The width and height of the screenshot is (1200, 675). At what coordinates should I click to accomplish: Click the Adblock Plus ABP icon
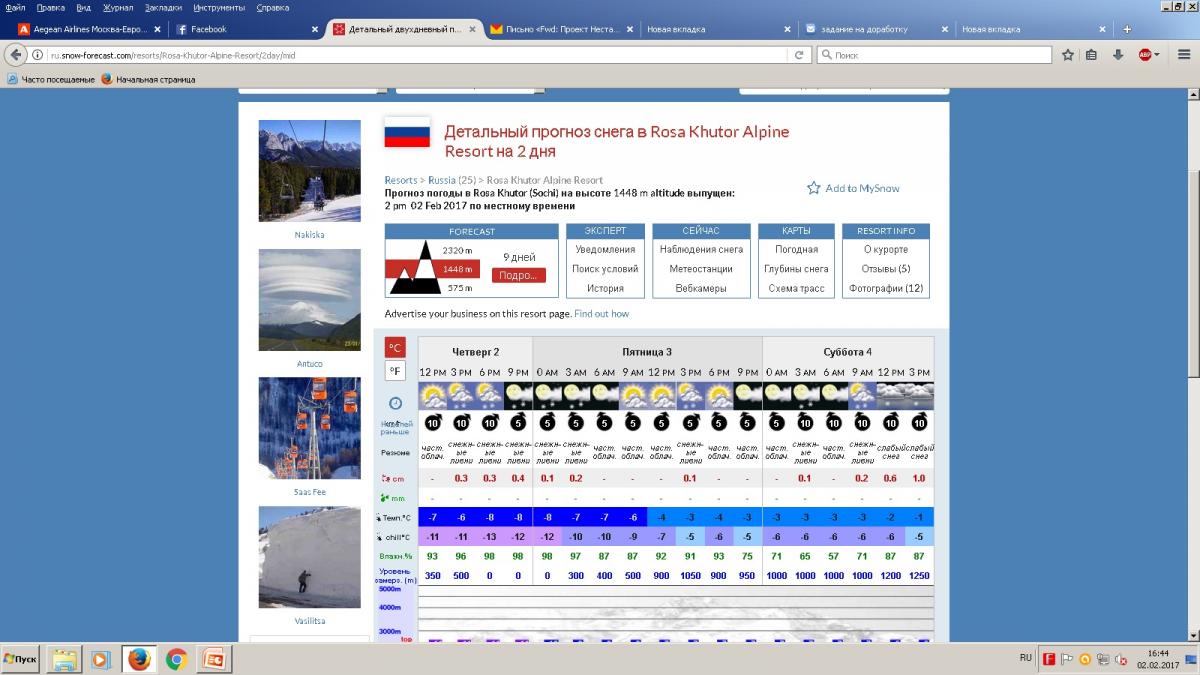click(x=1145, y=55)
